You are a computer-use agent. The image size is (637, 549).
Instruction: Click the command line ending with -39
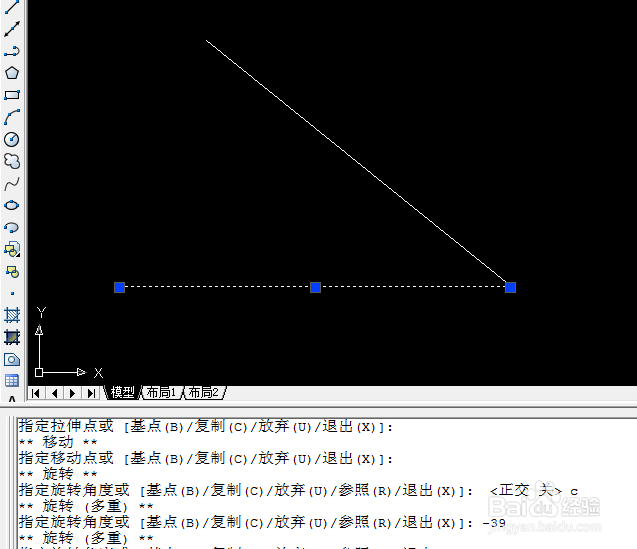click(x=262, y=522)
